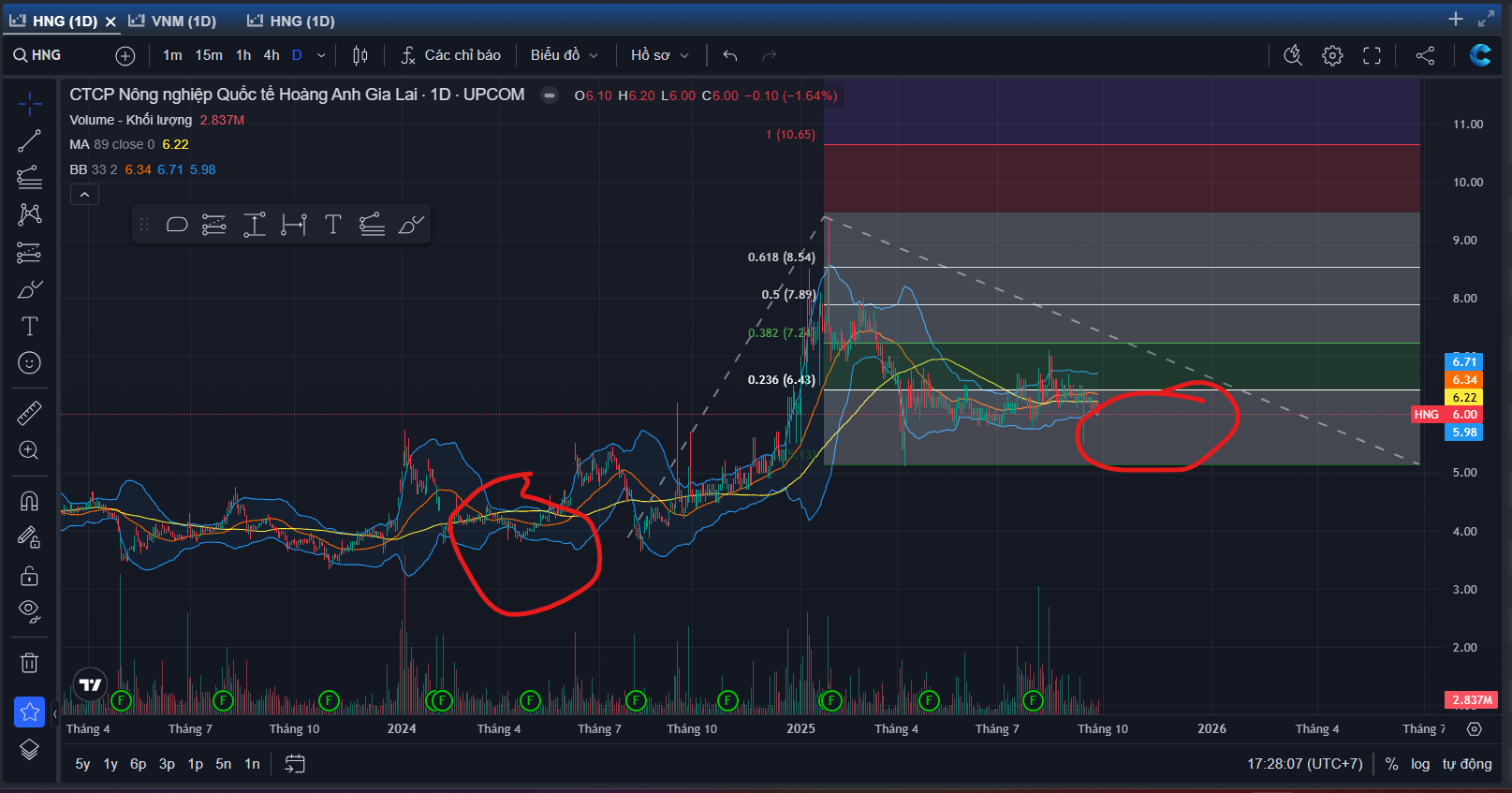Click the trash icon to remove drawings
The width and height of the screenshot is (1512, 793).
click(29, 663)
